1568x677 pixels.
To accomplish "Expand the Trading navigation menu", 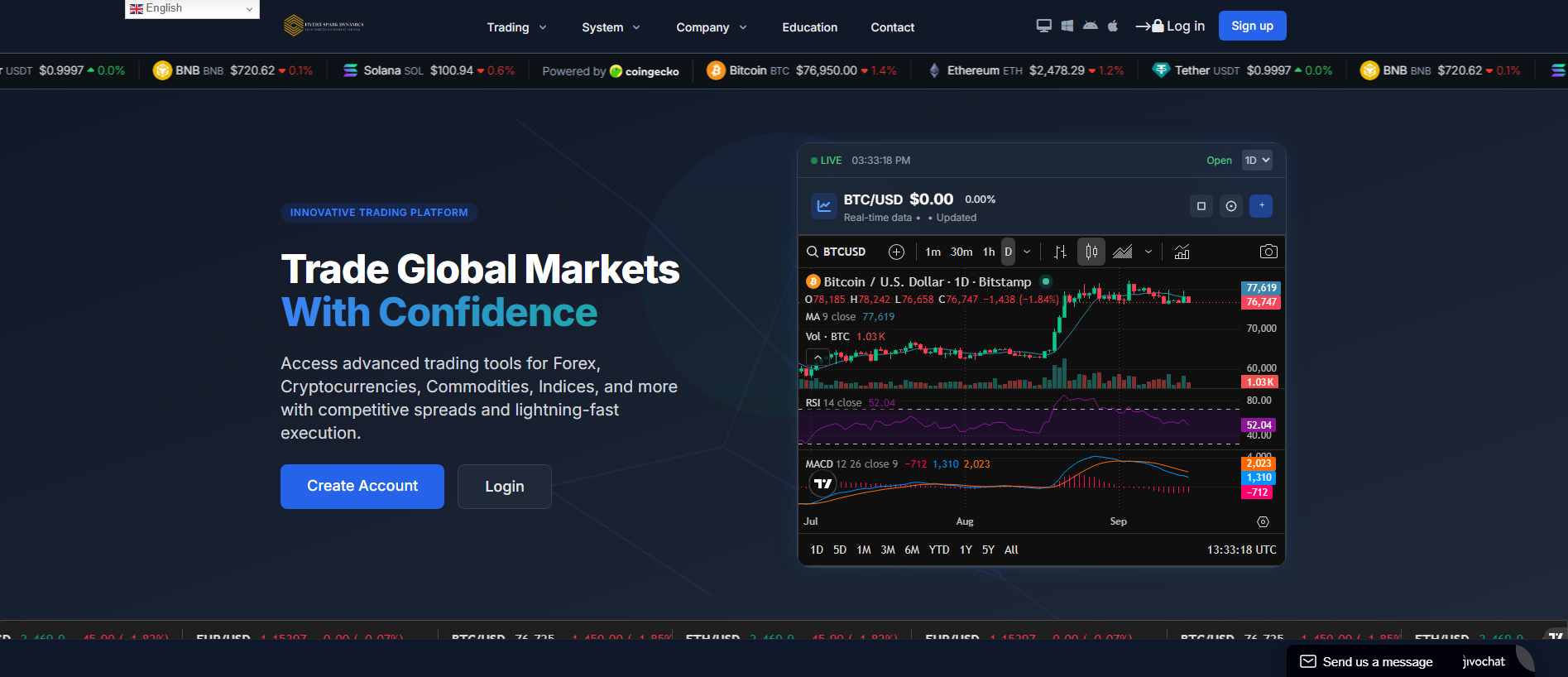I will coord(517,27).
